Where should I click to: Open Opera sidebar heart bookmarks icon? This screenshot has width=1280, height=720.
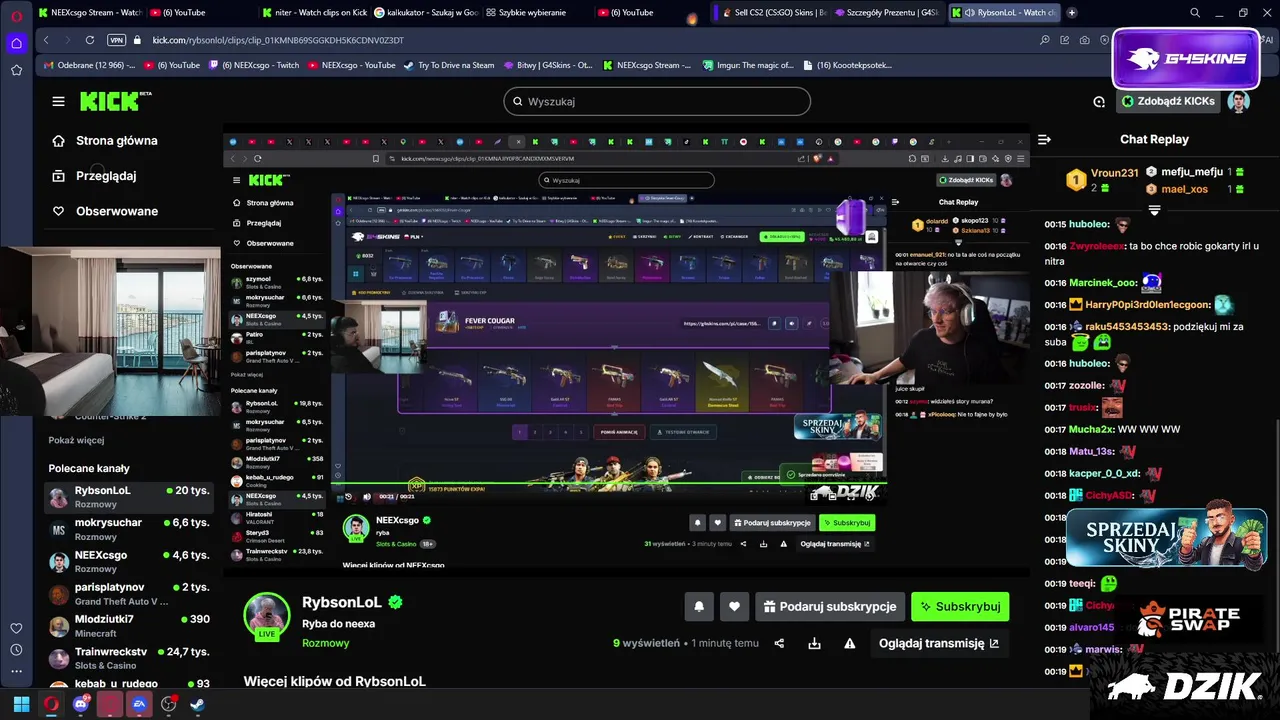coord(16,628)
